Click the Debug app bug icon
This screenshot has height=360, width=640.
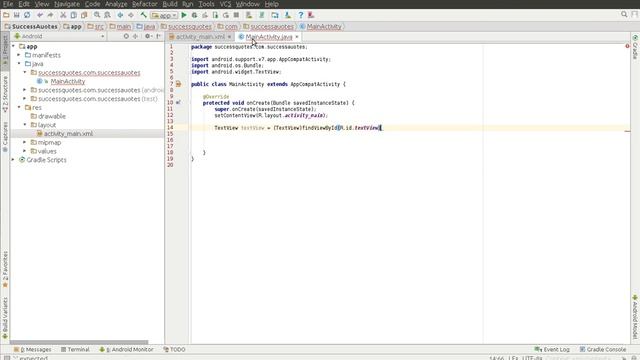tap(194, 15)
